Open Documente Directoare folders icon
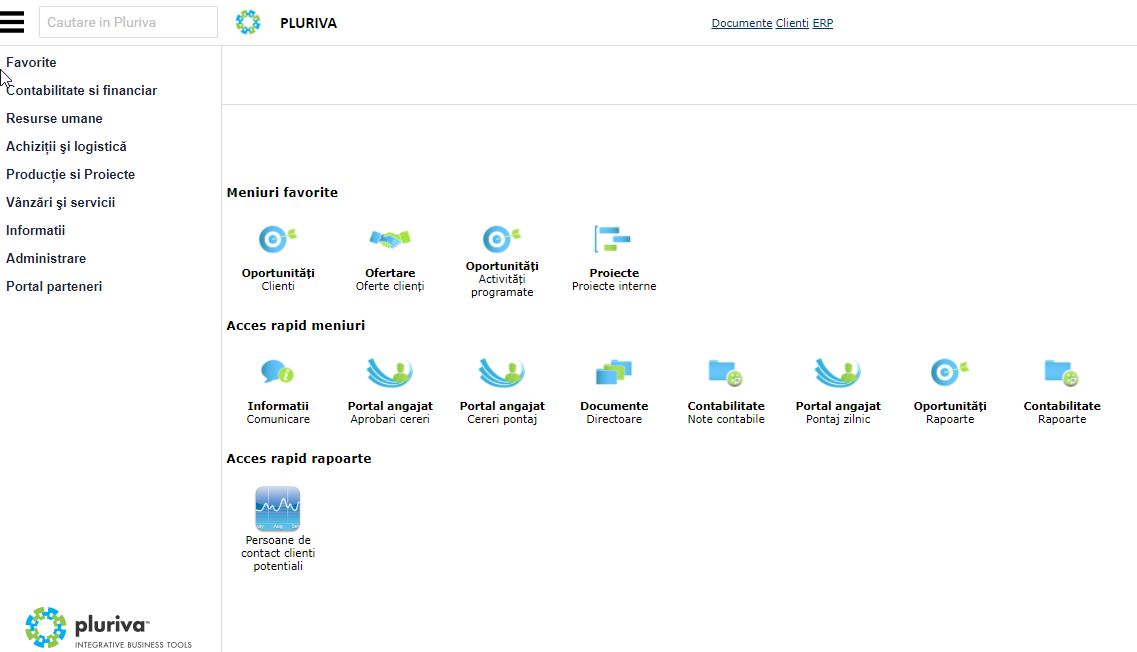This screenshot has width=1137, height=652. coord(613,372)
